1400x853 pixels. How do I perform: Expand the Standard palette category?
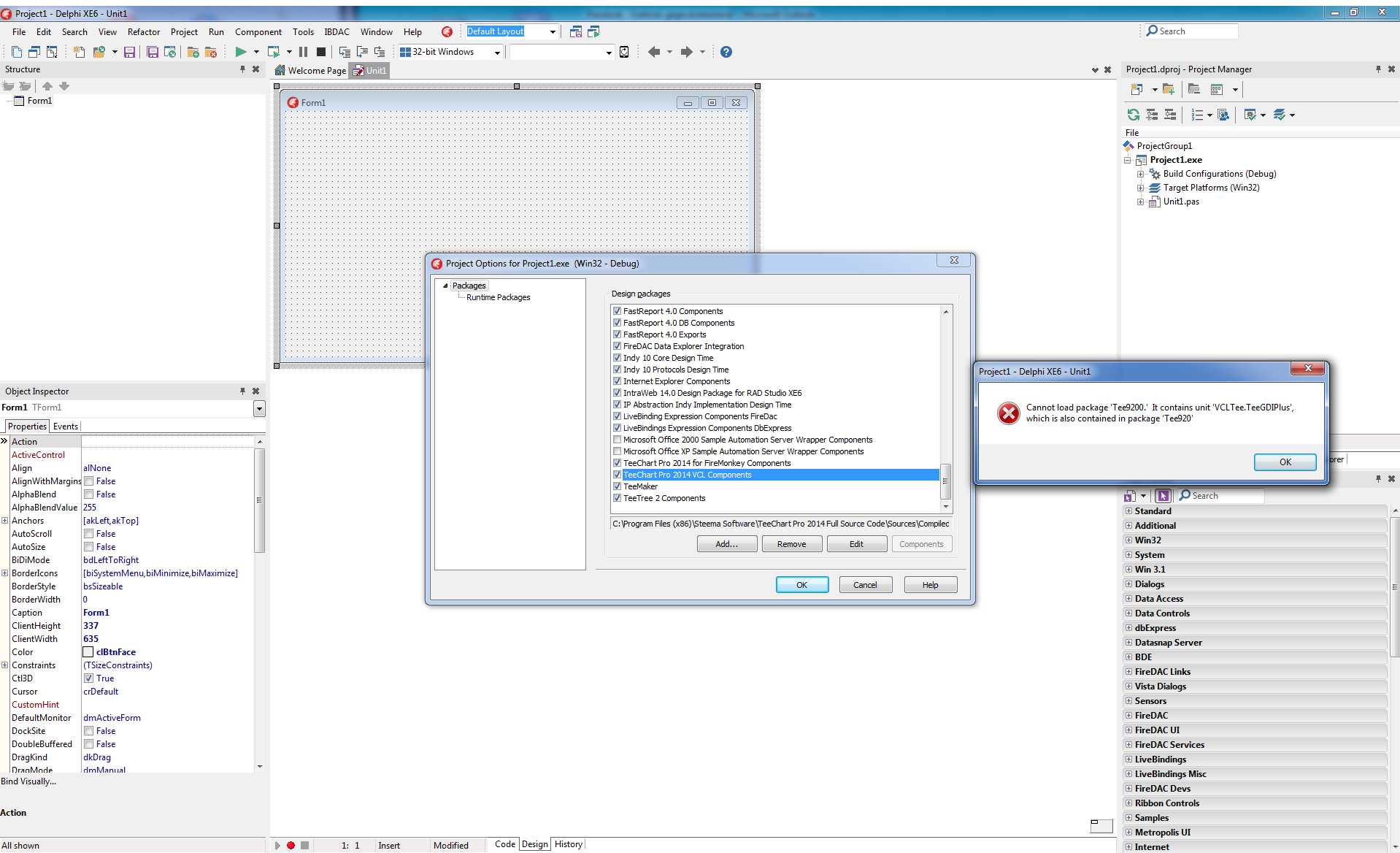click(x=1128, y=511)
